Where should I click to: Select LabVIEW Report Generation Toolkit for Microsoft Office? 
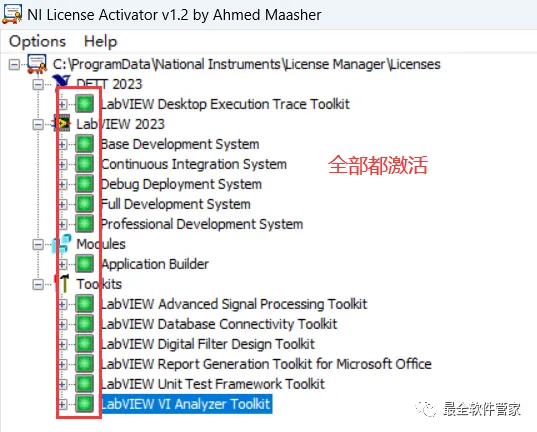(266, 364)
